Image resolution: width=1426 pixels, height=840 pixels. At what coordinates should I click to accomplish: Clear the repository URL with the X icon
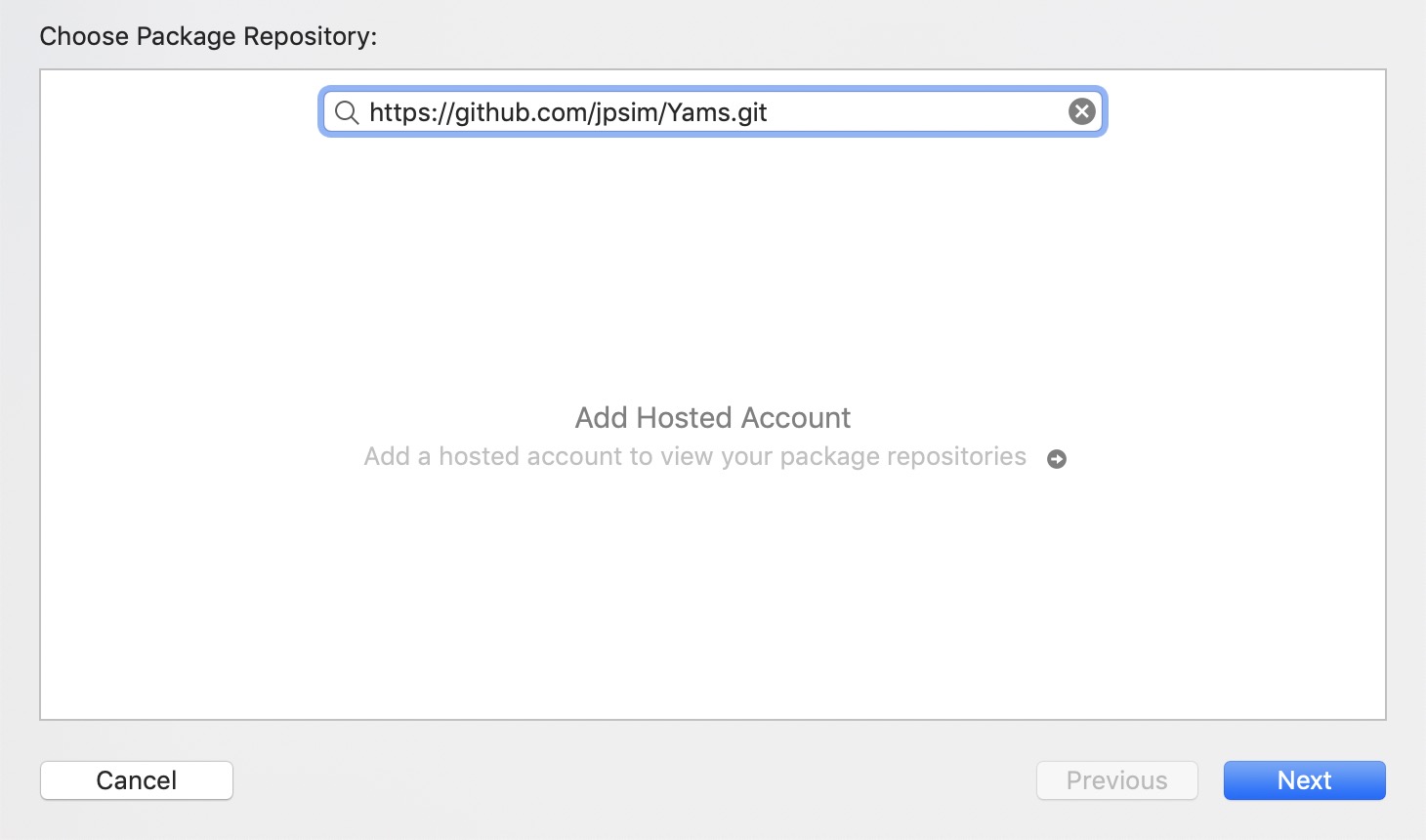tap(1081, 111)
